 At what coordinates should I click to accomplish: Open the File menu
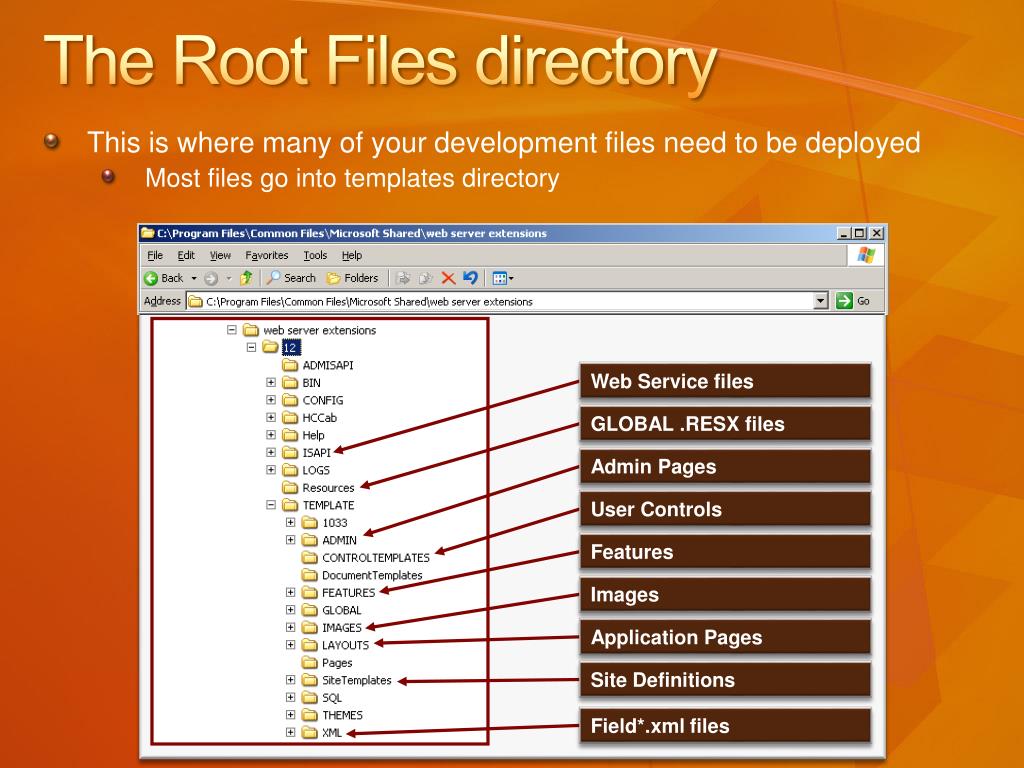155,255
